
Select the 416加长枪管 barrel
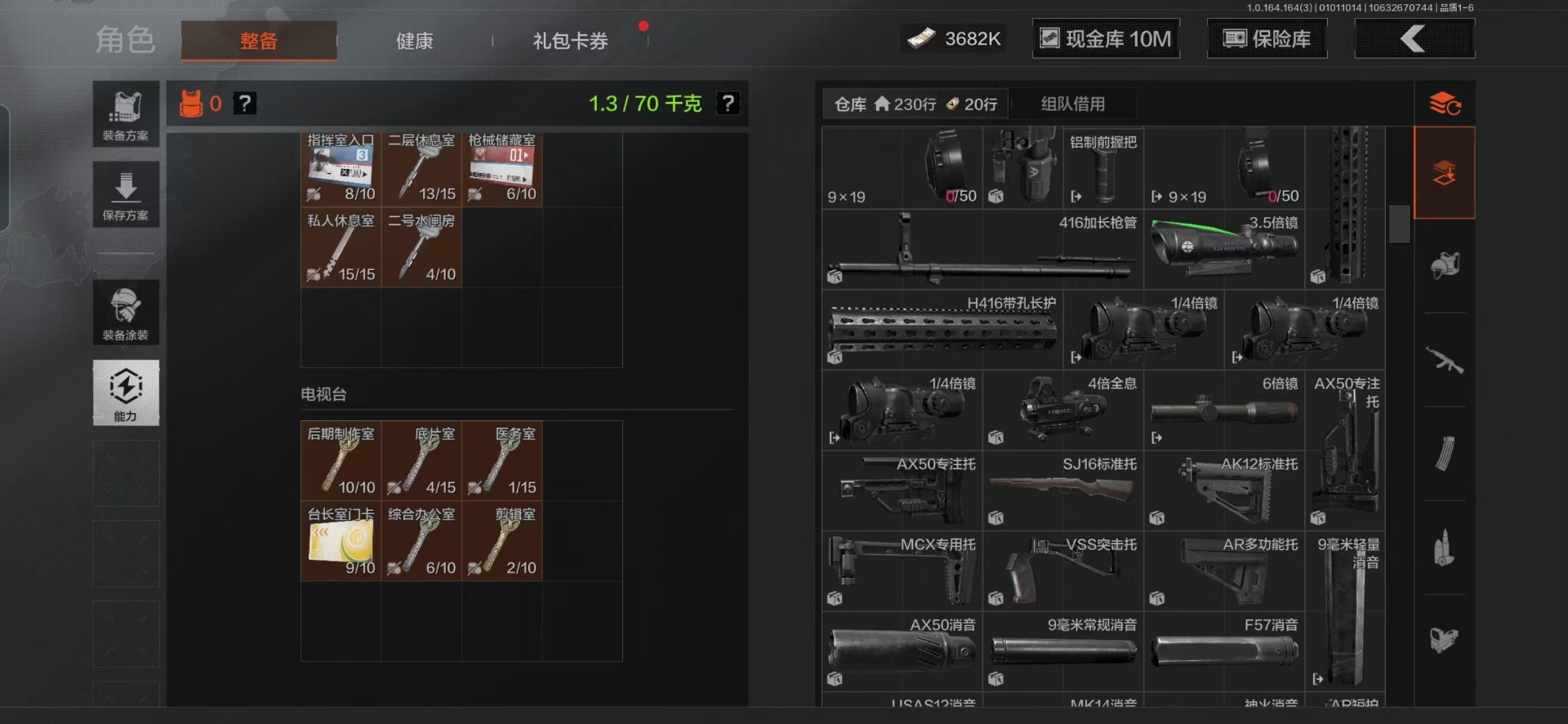[x=982, y=249]
